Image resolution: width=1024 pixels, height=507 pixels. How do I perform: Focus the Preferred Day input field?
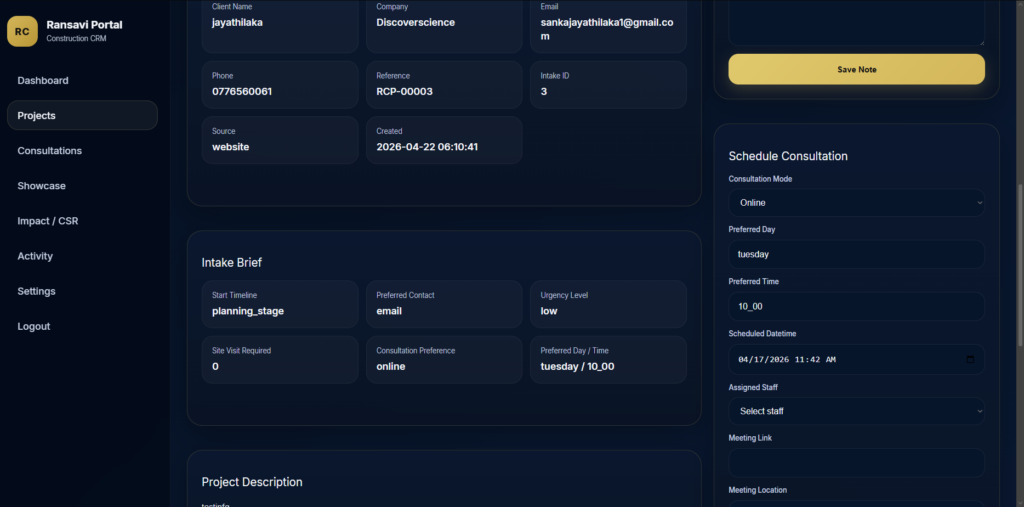click(x=856, y=254)
